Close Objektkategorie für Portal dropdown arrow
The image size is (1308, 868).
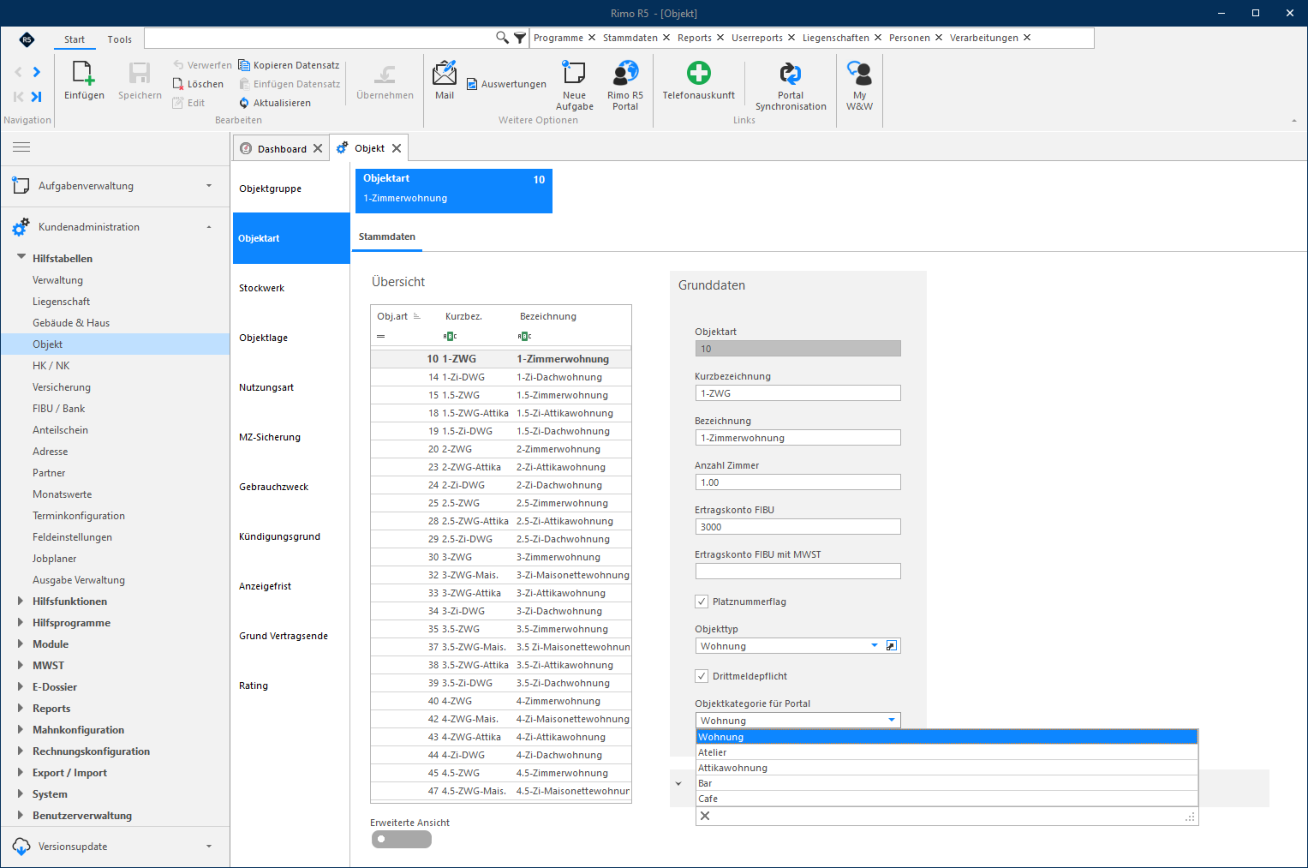point(891,720)
